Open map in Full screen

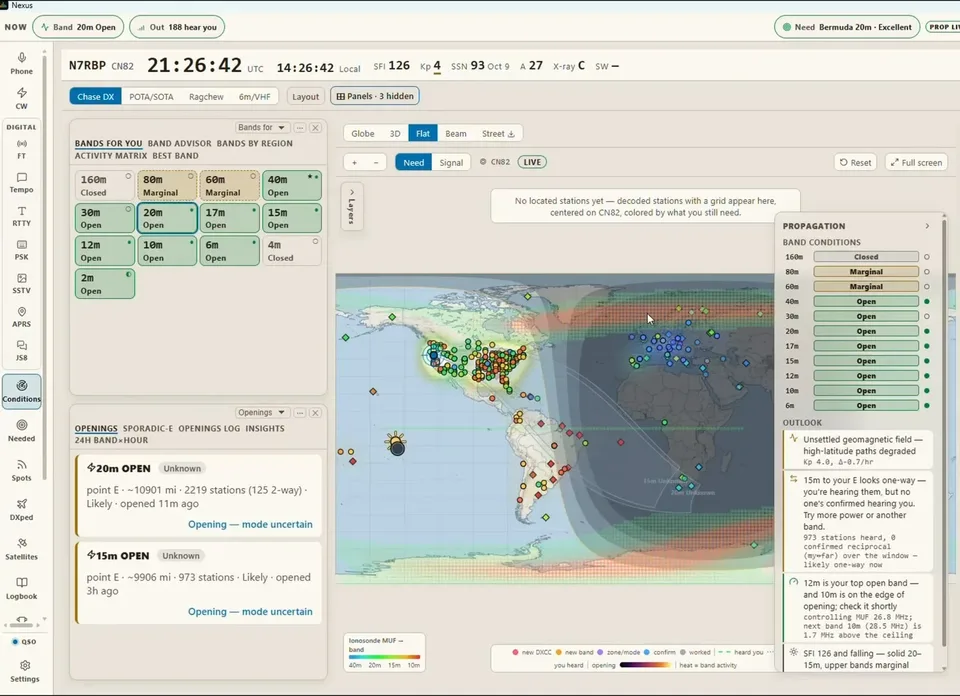tap(917, 162)
